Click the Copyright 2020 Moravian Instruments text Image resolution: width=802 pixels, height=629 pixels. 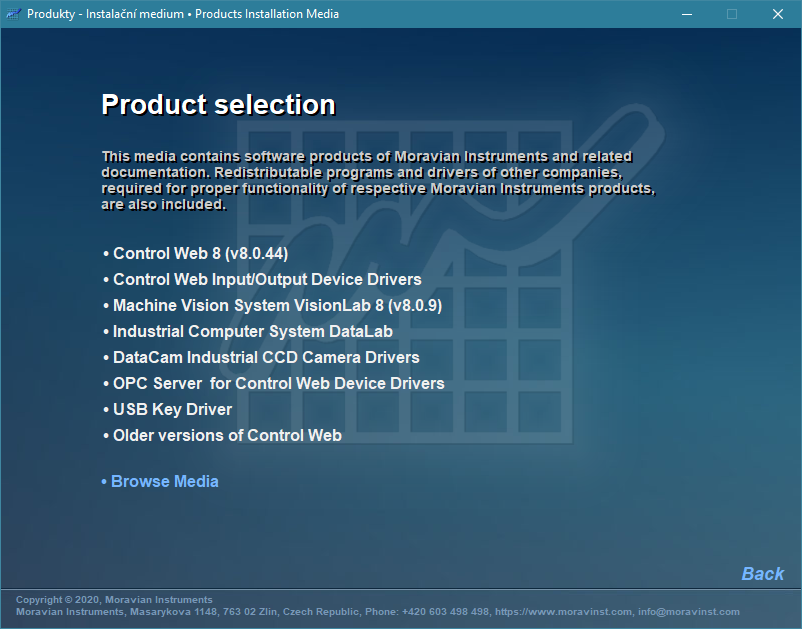coord(114,600)
